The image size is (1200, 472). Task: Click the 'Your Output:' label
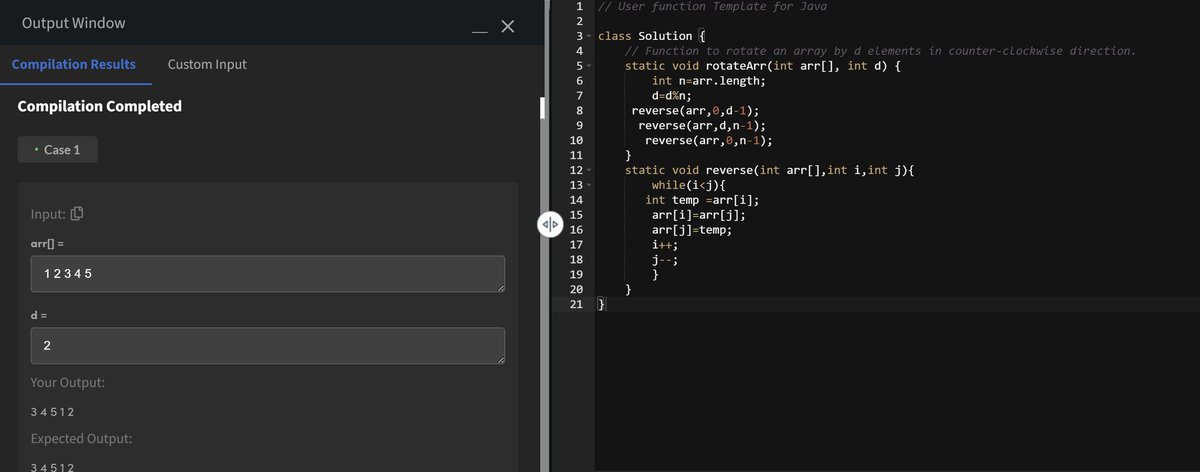[68, 383]
